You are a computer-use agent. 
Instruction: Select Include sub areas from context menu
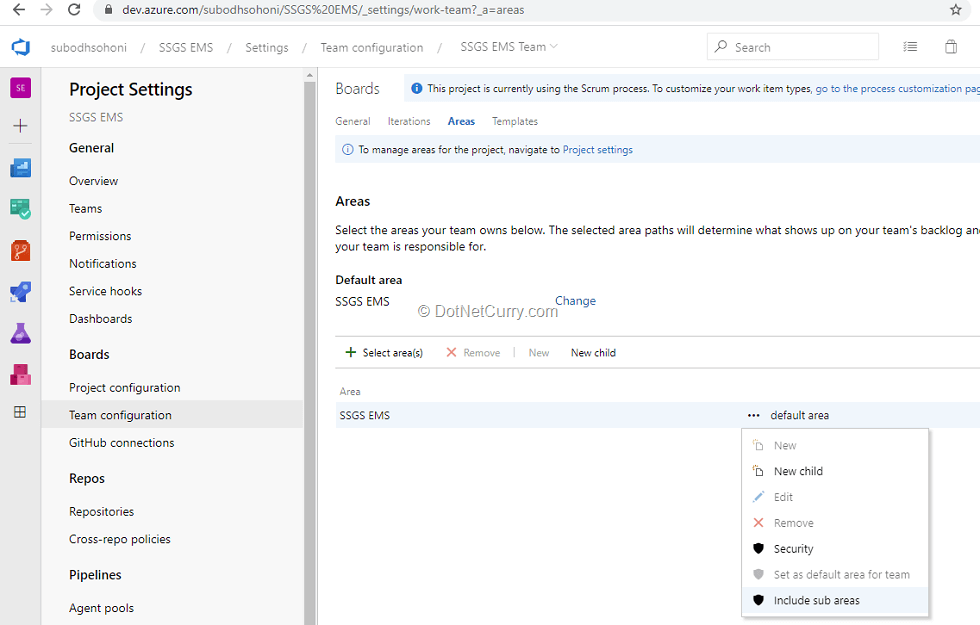tap(816, 600)
